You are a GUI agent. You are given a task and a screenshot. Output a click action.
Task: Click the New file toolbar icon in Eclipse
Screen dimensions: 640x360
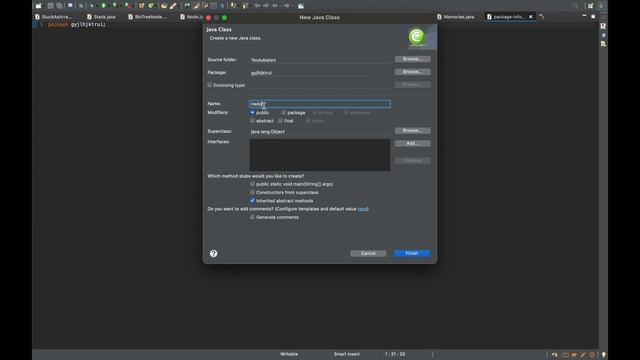tap(38, 6)
